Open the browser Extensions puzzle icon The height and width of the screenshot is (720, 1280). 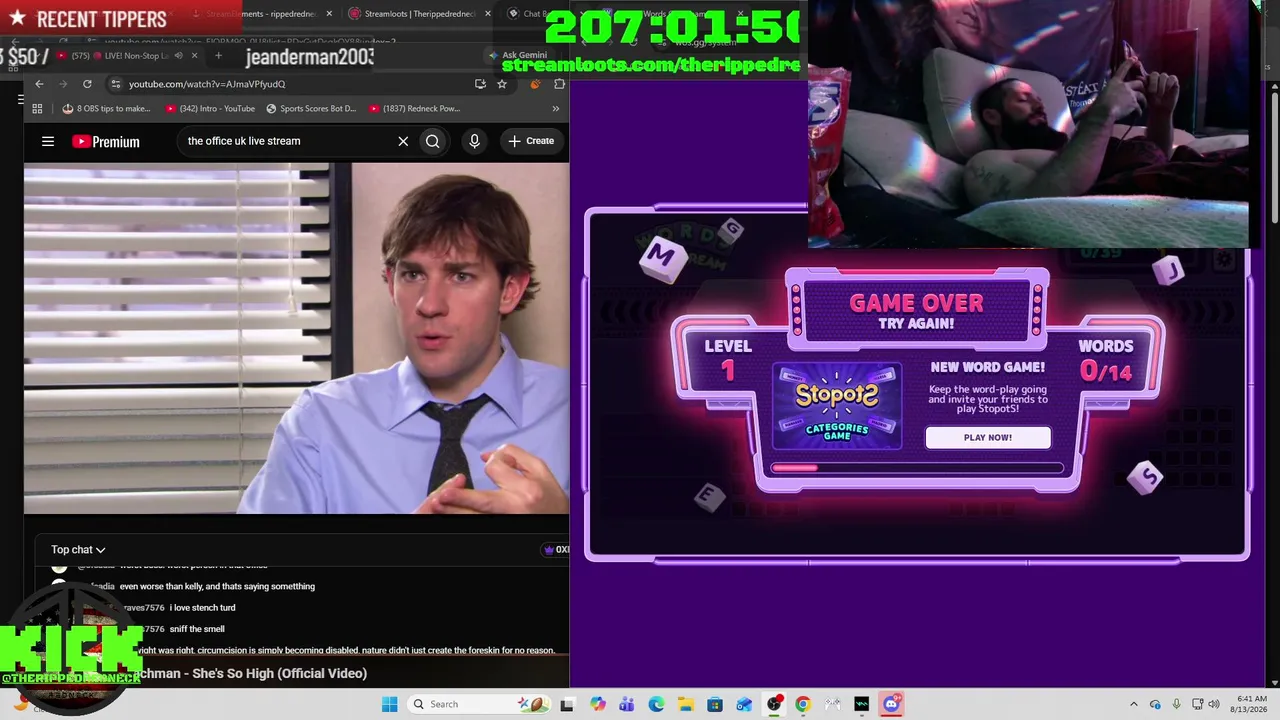559,84
